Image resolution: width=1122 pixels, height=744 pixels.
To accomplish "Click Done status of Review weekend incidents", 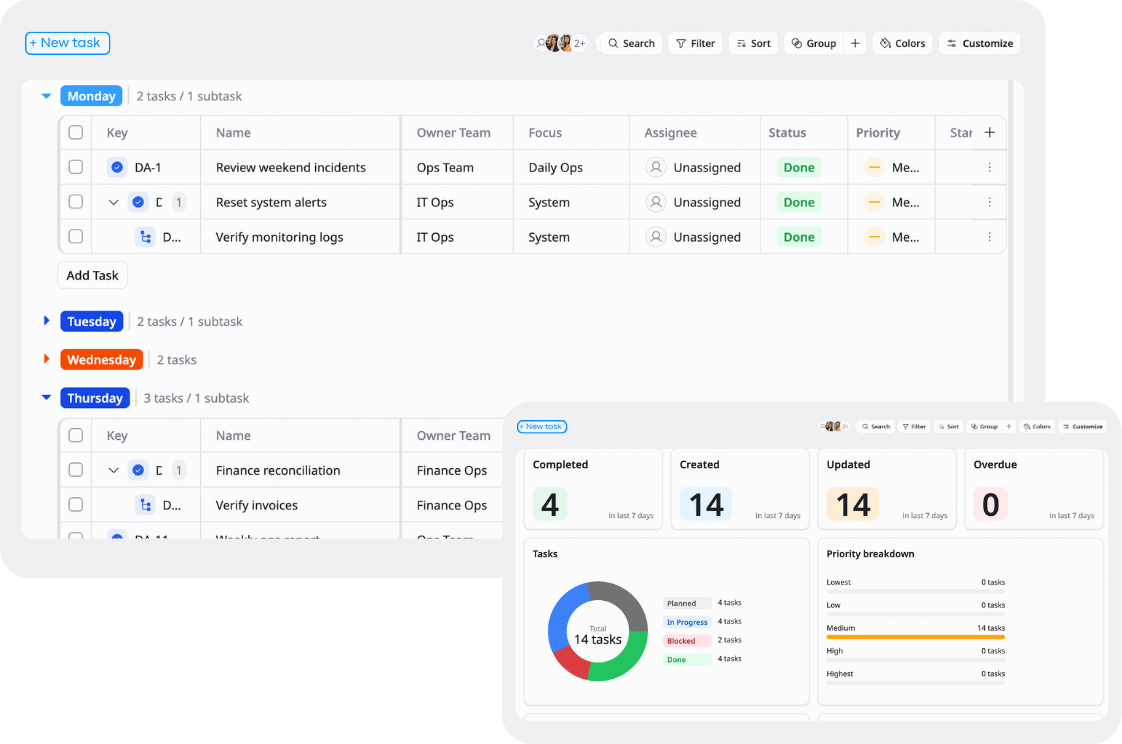I will [799, 167].
